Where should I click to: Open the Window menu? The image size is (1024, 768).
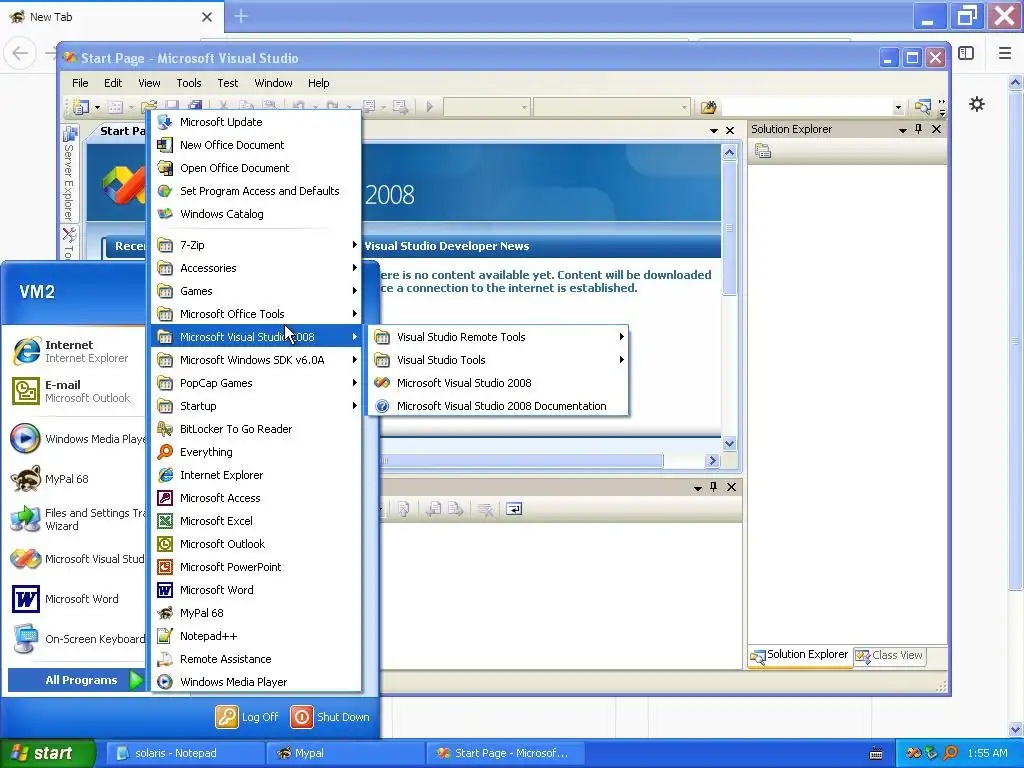(273, 83)
